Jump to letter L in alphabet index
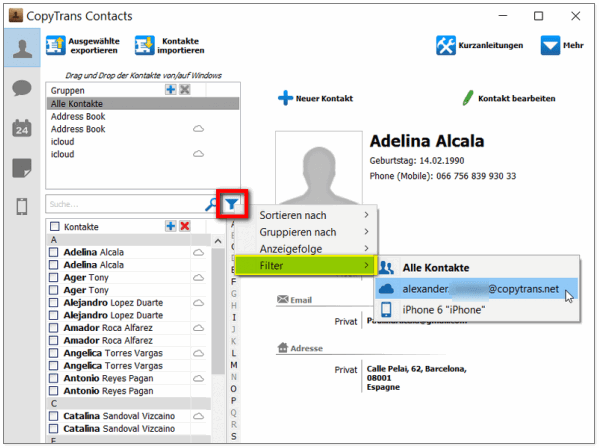The height and width of the screenshot is (448, 599). (x=234, y=353)
